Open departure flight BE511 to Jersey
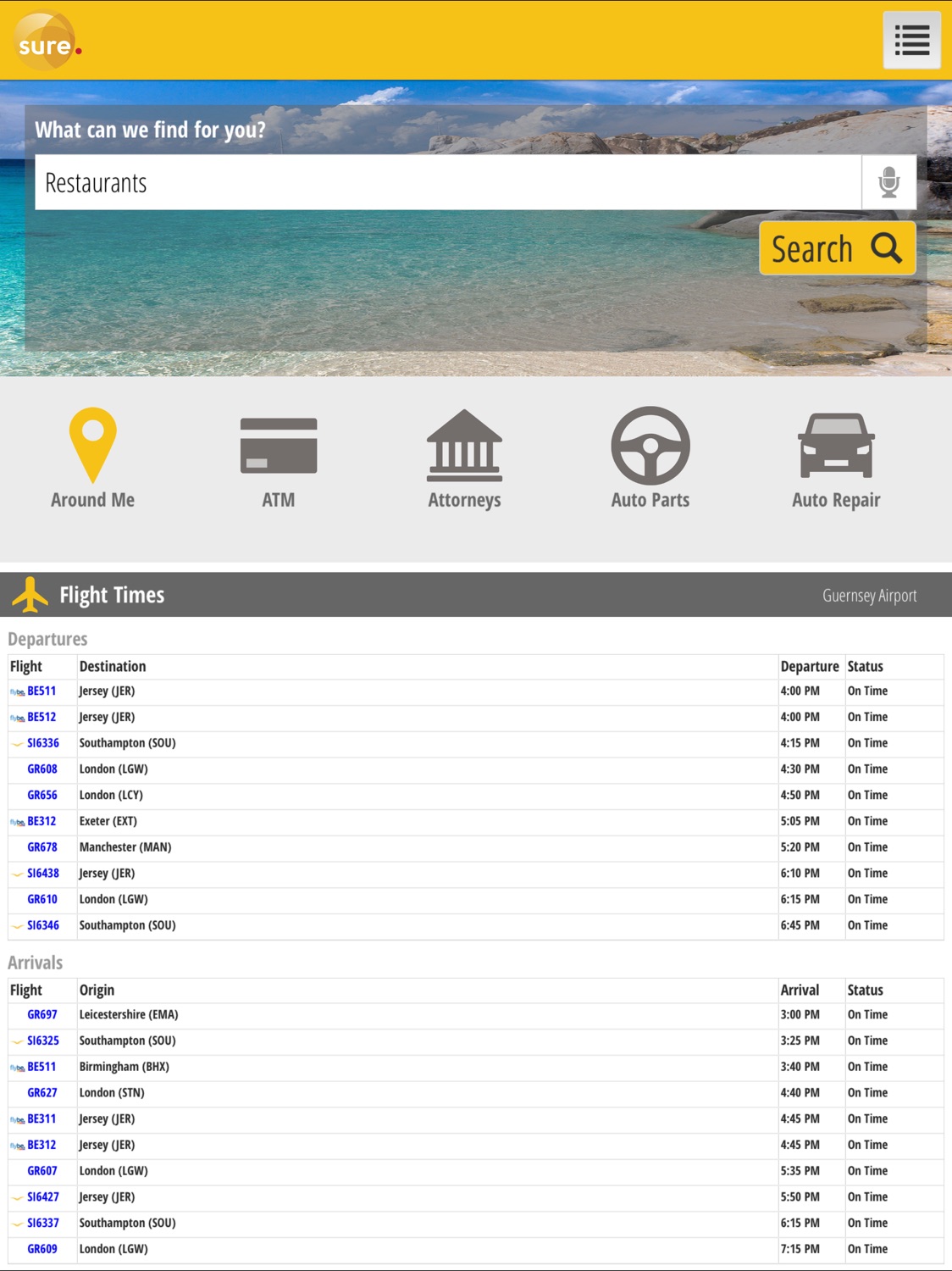Screen dimensions: 952x1271 [42, 691]
